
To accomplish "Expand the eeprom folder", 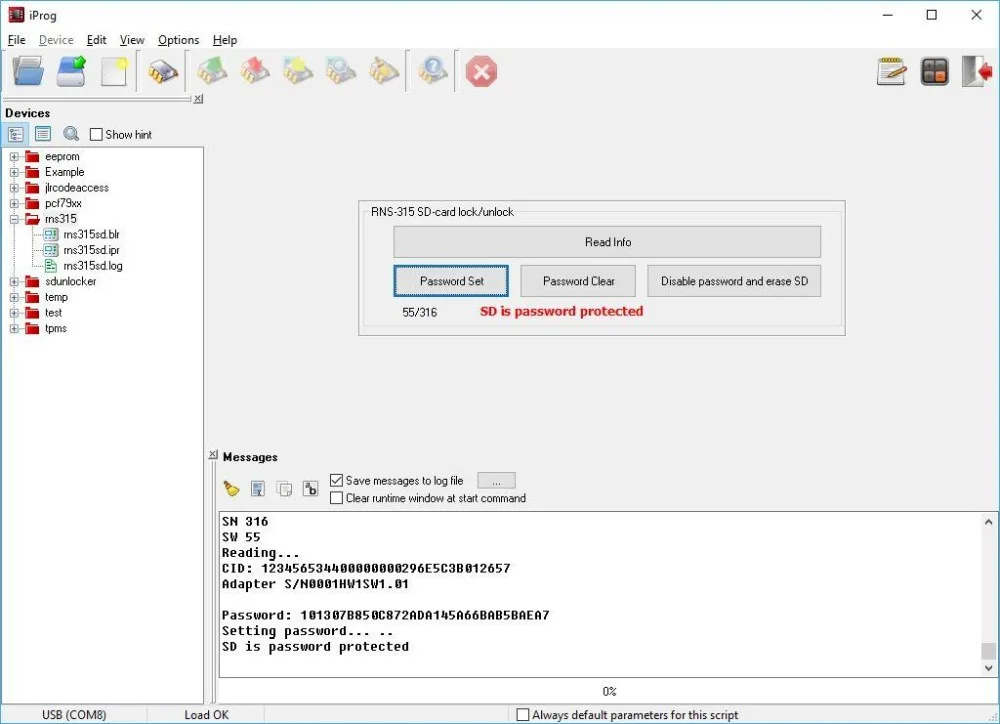I will pyautogui.click(x=14, y=156).
